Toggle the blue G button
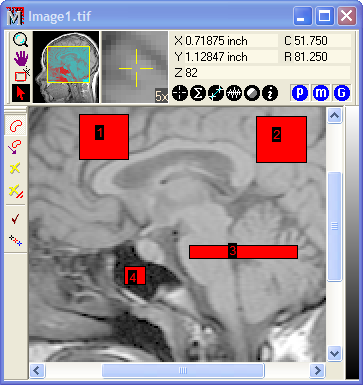Image resolution: width=363 pixels, height=385 pixels. tap(342, 93)
